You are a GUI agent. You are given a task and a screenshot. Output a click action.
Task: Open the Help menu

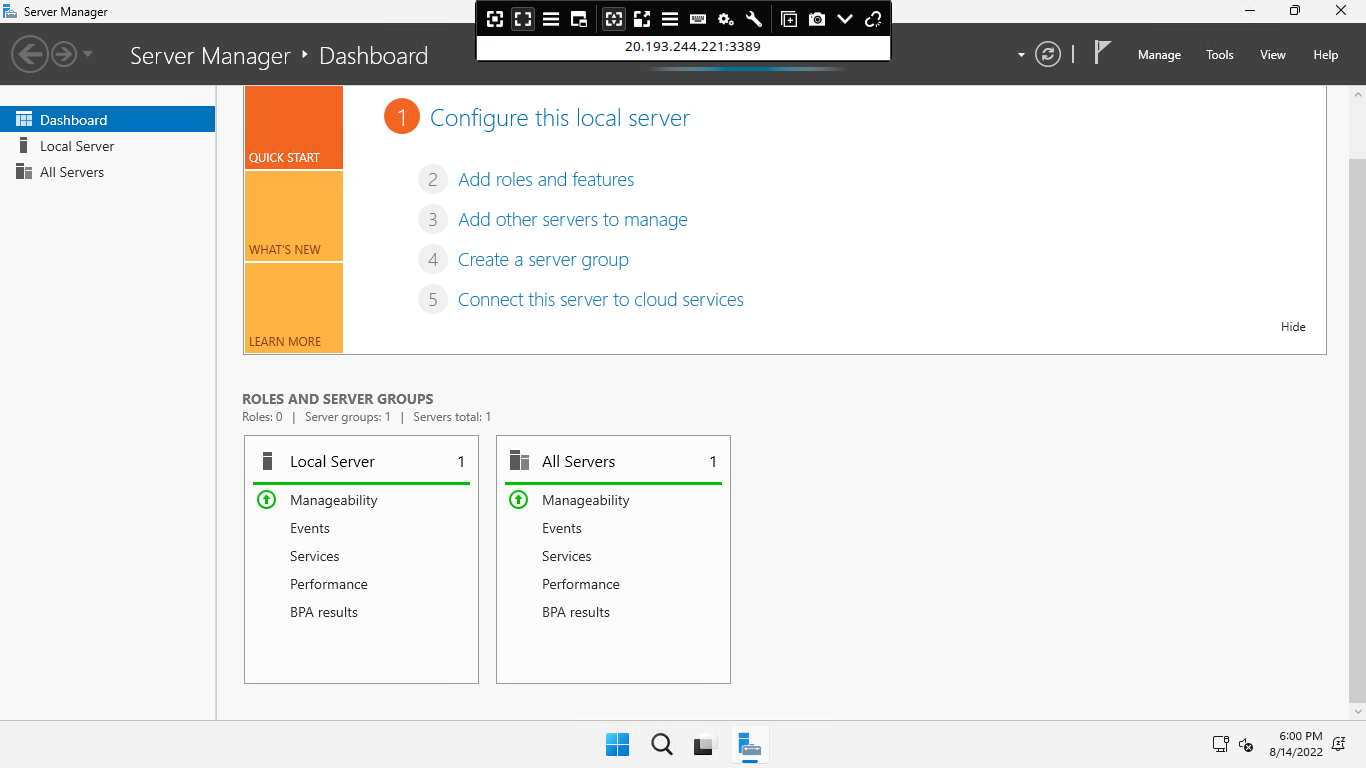(1326, 55)
